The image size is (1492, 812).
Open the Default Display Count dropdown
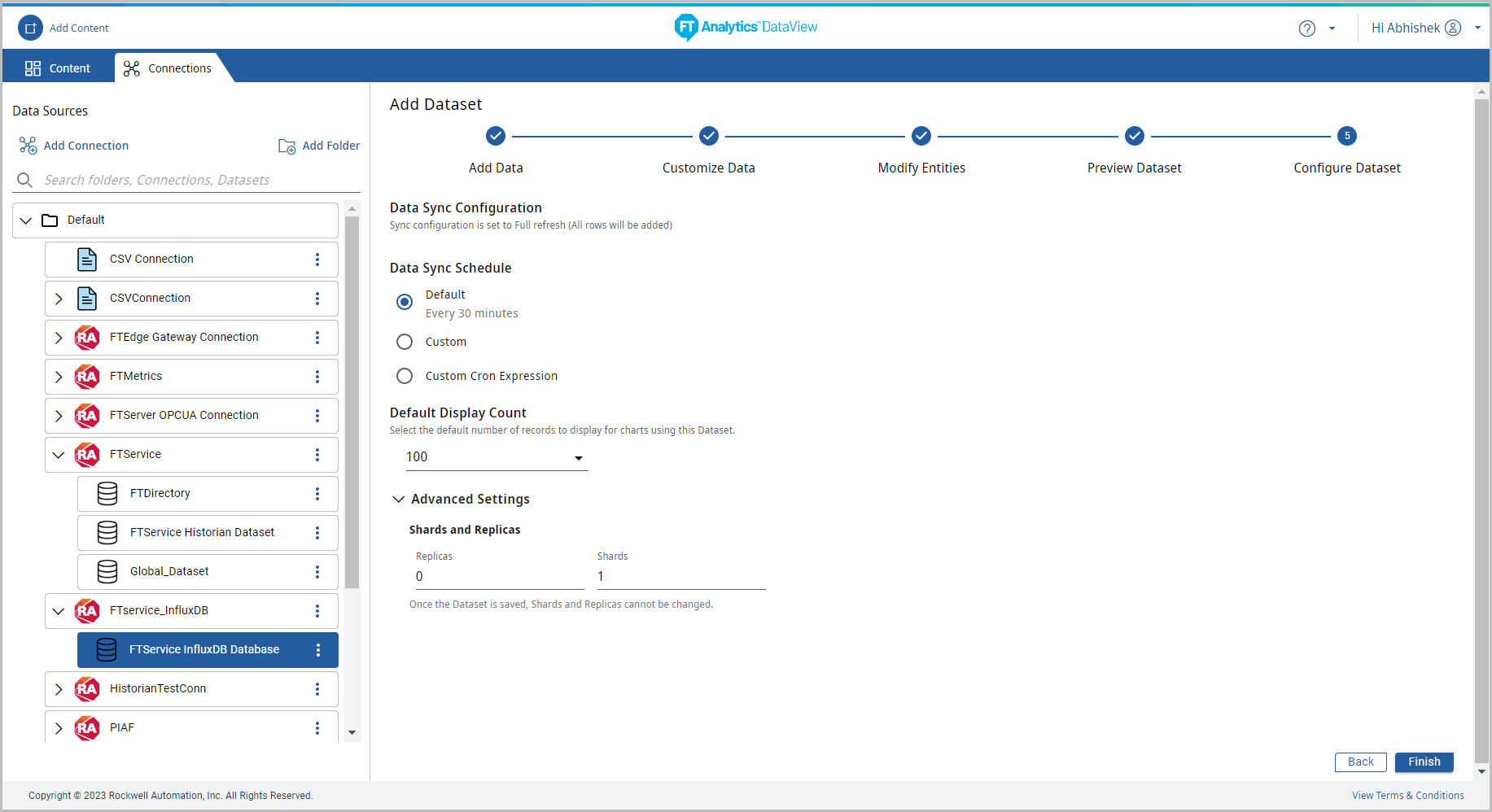497,457
